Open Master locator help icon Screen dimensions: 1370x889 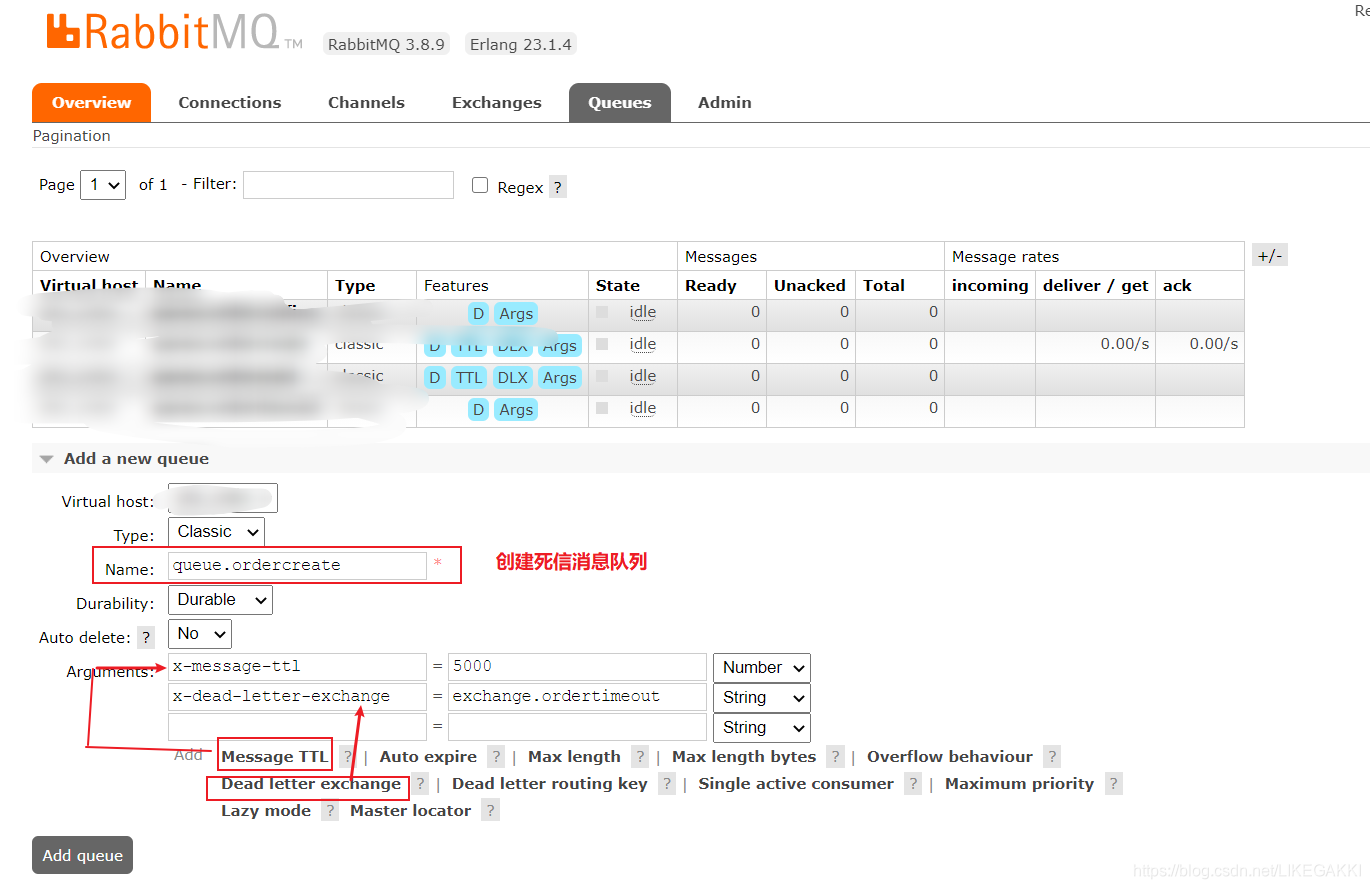(x=490, y=811)
